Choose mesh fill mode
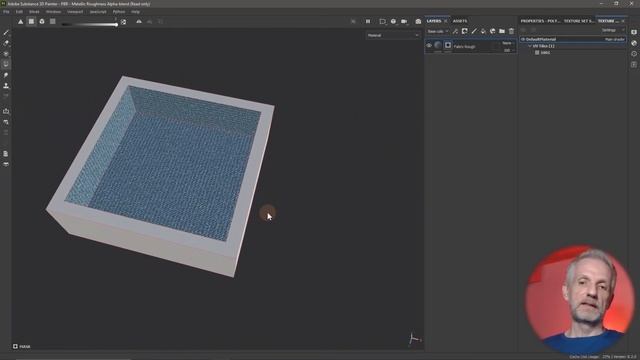Viewport: 640px width, 360px height. point(42,22)
